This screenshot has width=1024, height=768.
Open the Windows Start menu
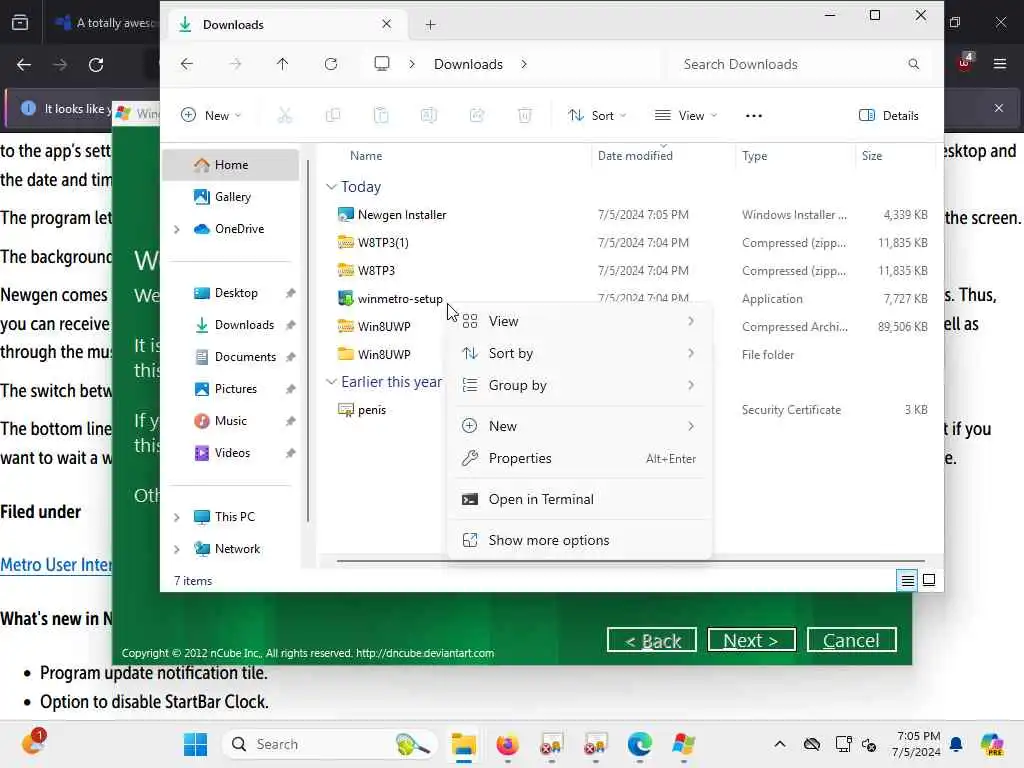tap(195, 744)
